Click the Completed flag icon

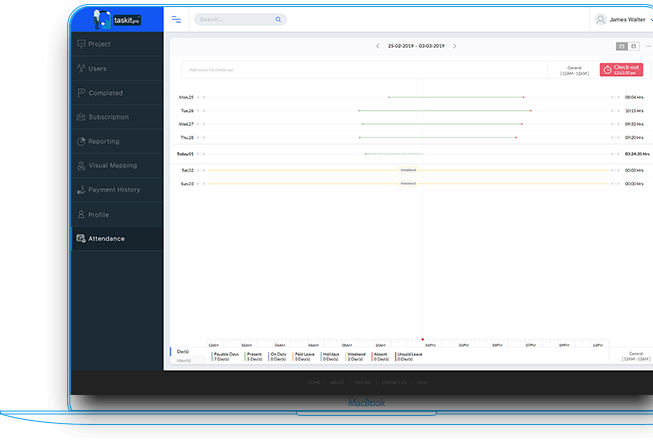[81, 92]
